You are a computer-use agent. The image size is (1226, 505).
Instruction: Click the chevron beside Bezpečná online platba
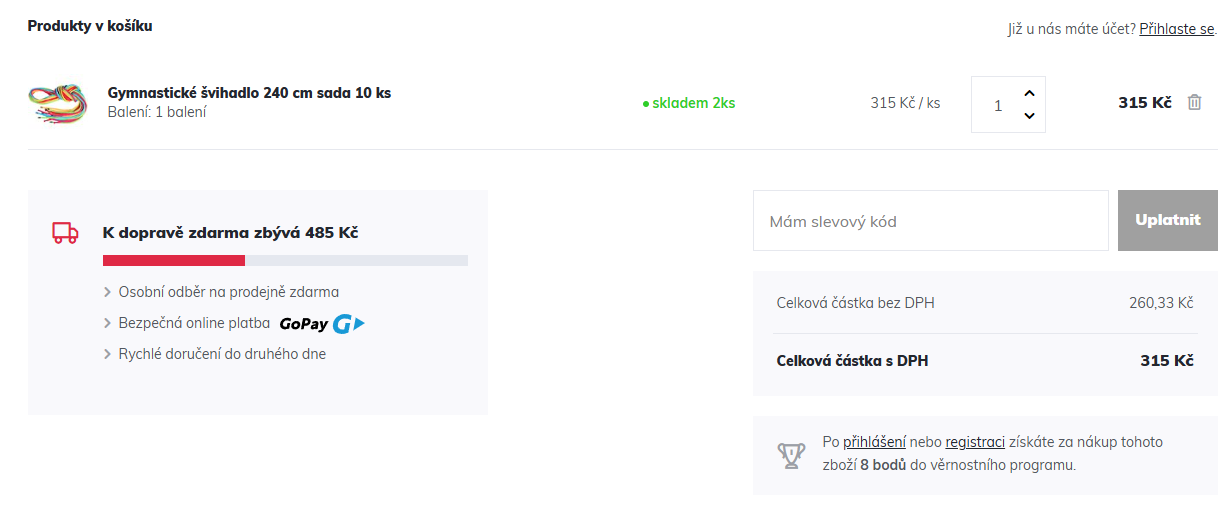pos(108,324)
